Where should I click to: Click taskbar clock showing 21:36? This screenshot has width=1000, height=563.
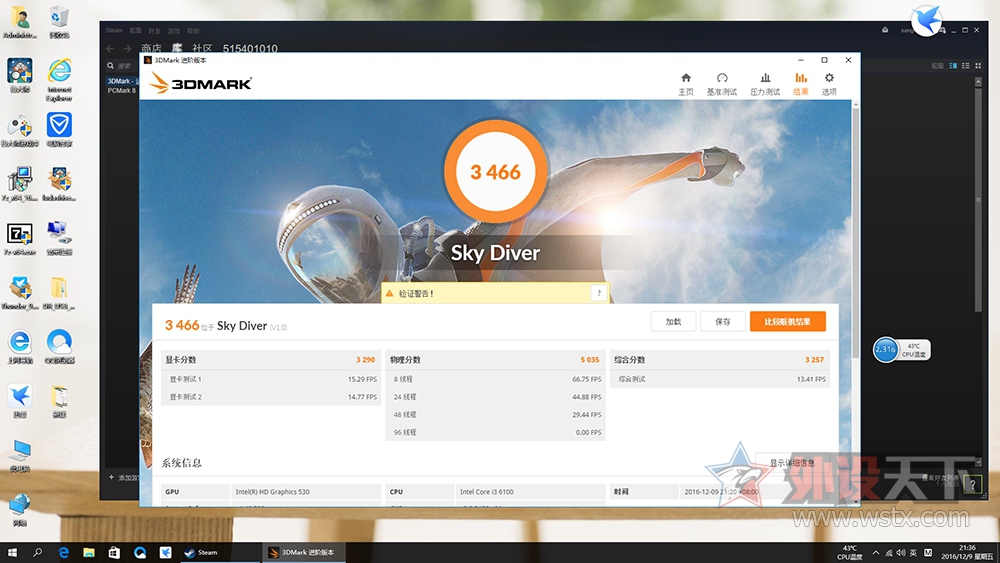coord(967,552)
